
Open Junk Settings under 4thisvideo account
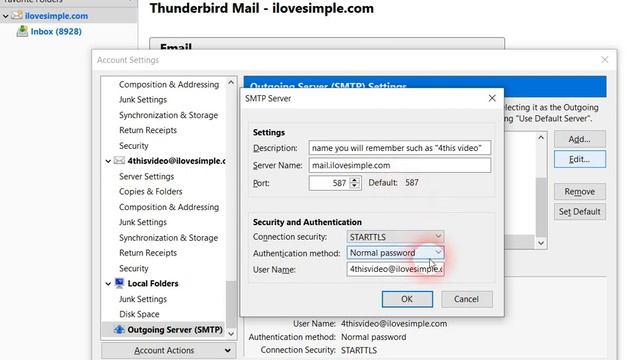(143, 222)
